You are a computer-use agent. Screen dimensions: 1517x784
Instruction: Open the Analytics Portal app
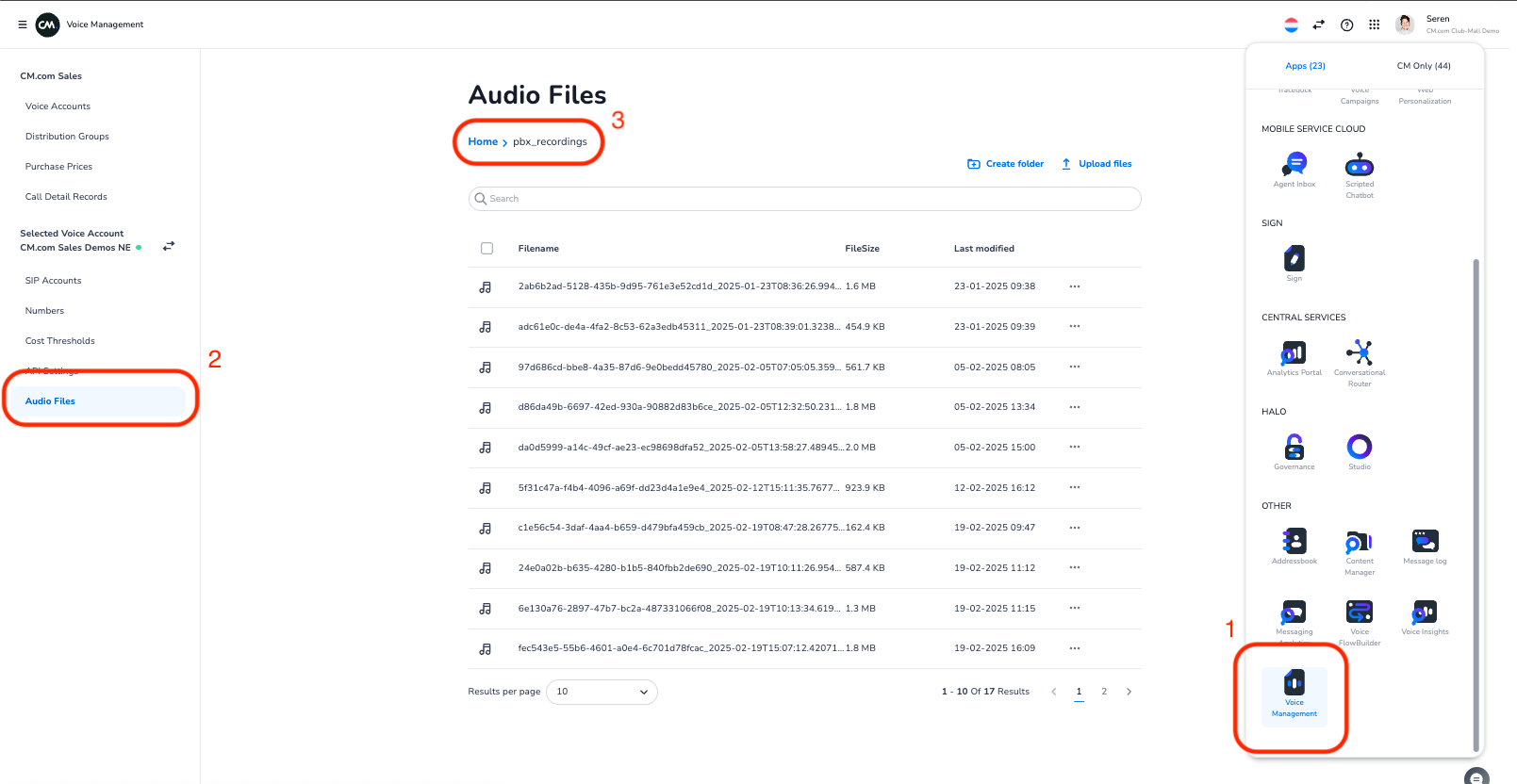pos(1294,354)
